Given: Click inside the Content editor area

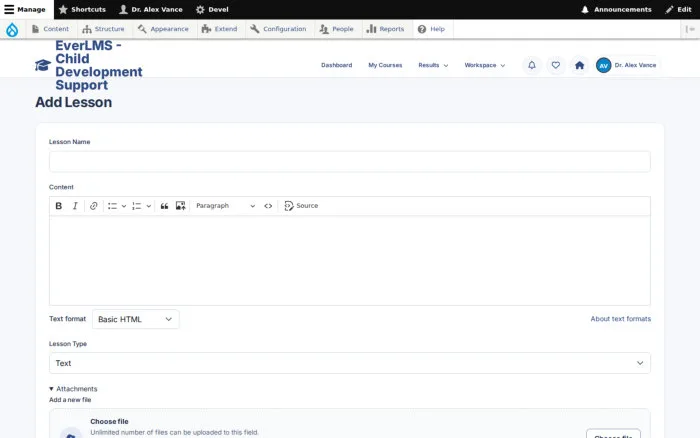Looking at the screenshot, I should tap(350, 261).
